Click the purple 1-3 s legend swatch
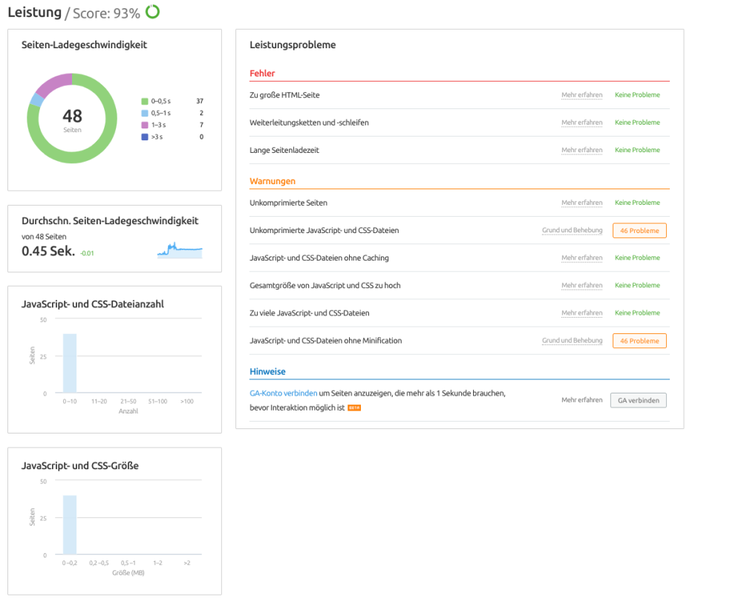 click(144, 125)
